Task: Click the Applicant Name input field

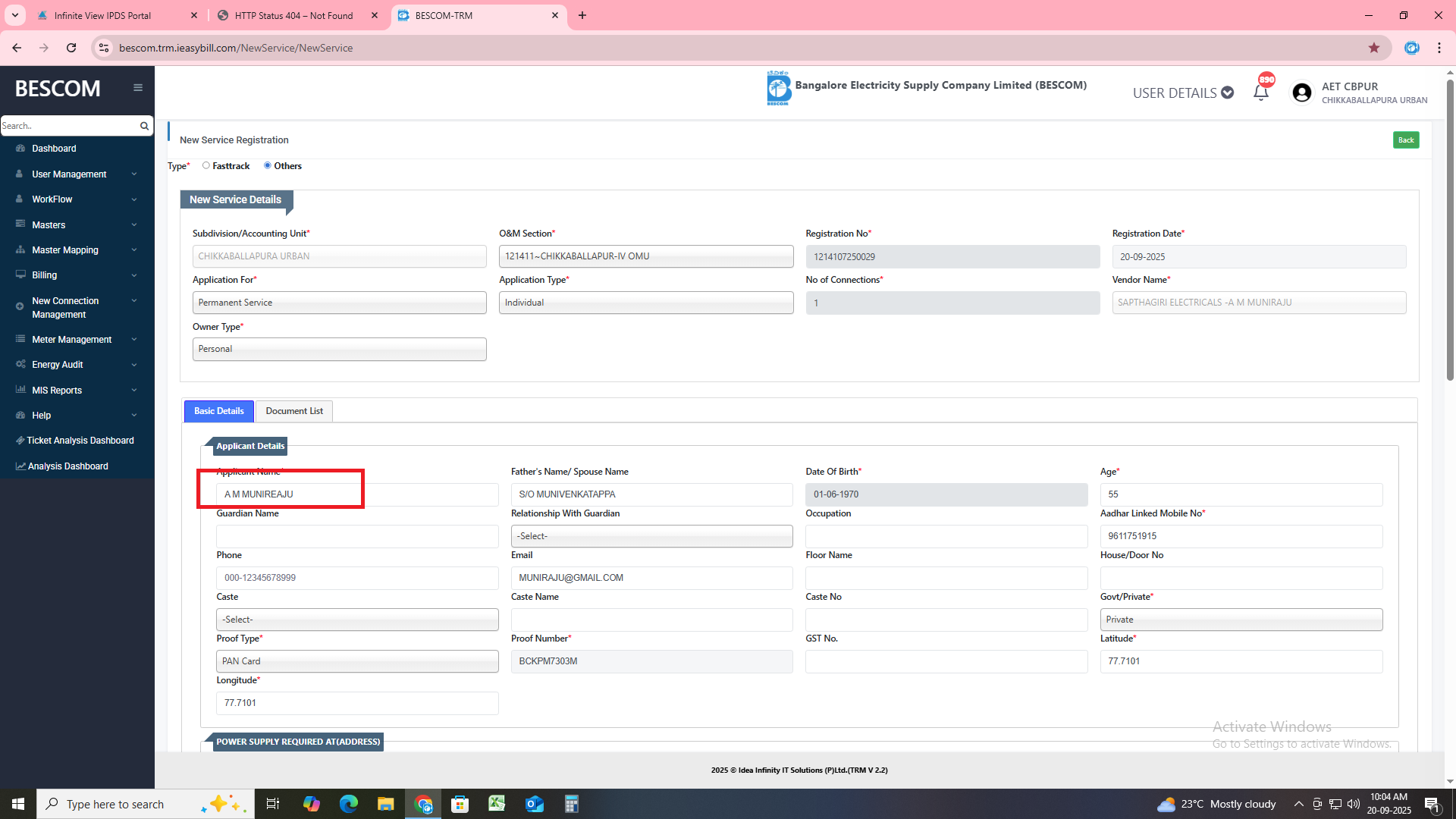Action: [356, 494]
